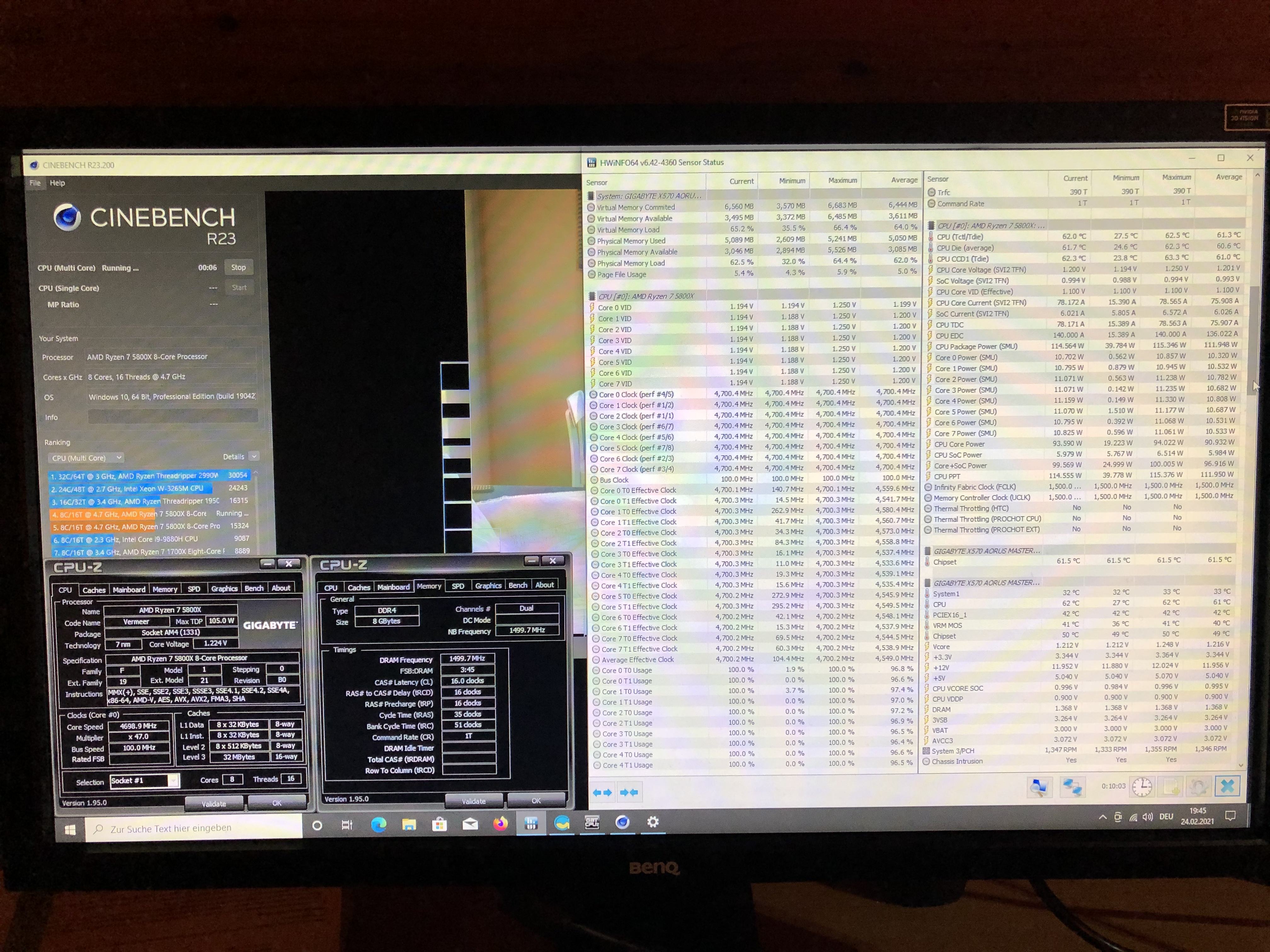1270x952 pixels.
Task: Click the HWiNFO clock reset icon
Action: (x=1142, y=787)
